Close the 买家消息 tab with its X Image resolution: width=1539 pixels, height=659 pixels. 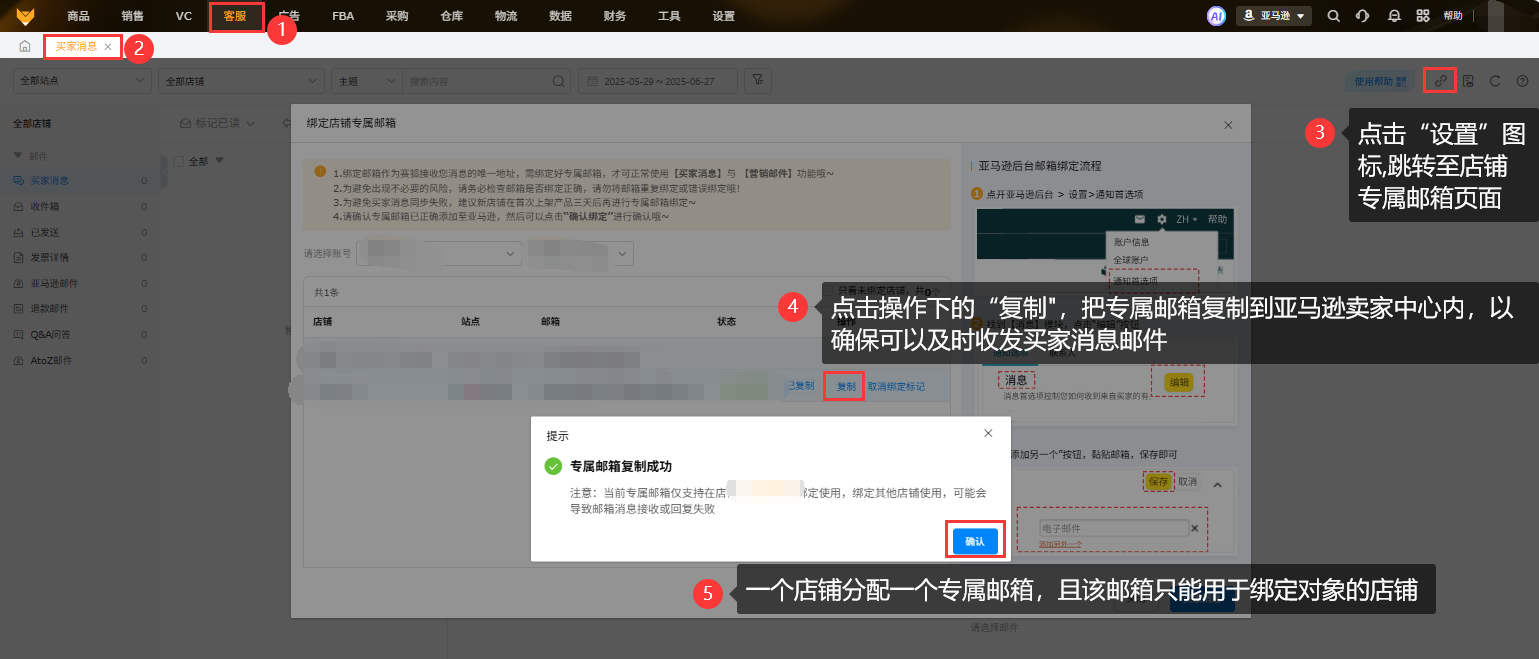(108, 47)
